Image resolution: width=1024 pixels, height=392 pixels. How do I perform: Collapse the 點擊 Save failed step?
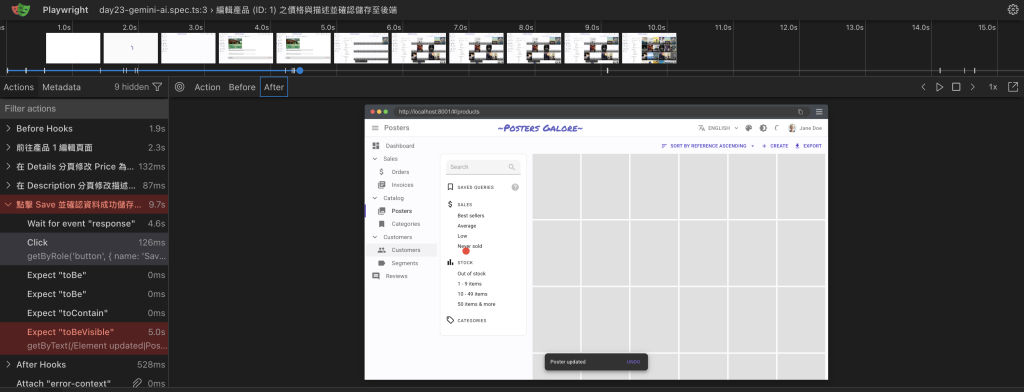(8, 204)
